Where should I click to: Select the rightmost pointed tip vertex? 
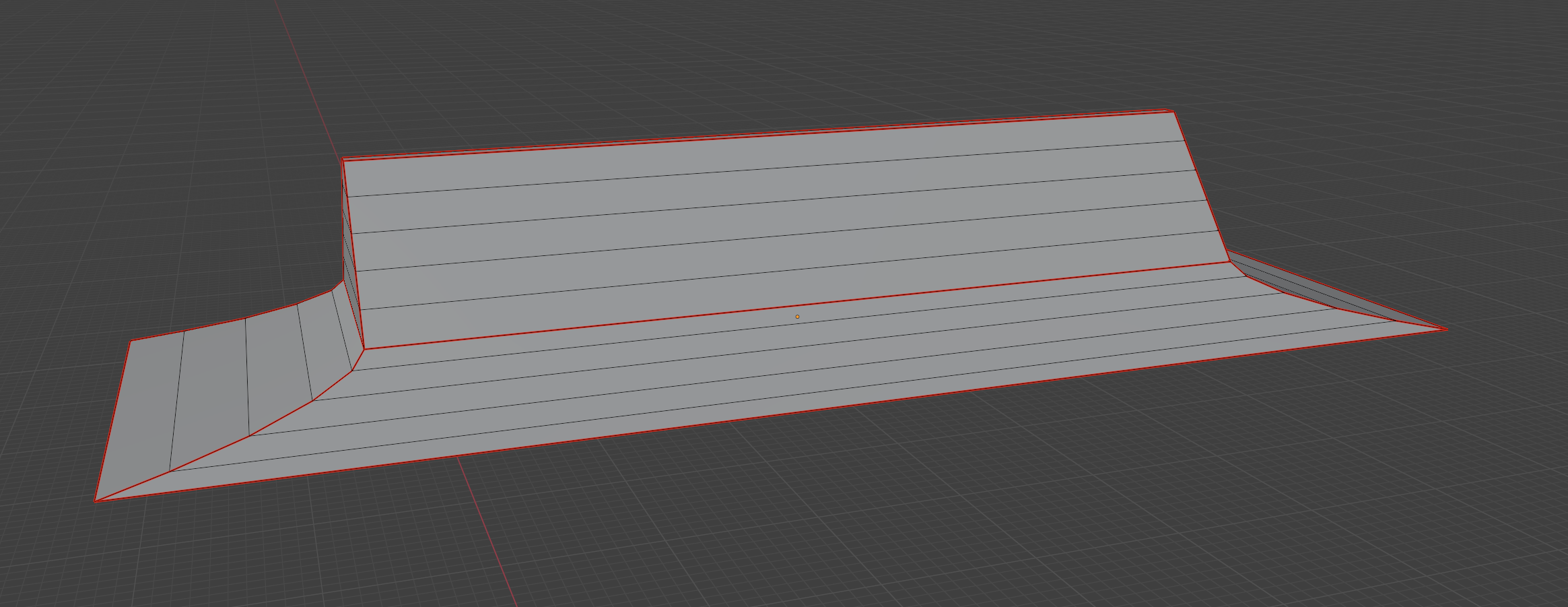pyautogui.click(x=1445, y=330)
